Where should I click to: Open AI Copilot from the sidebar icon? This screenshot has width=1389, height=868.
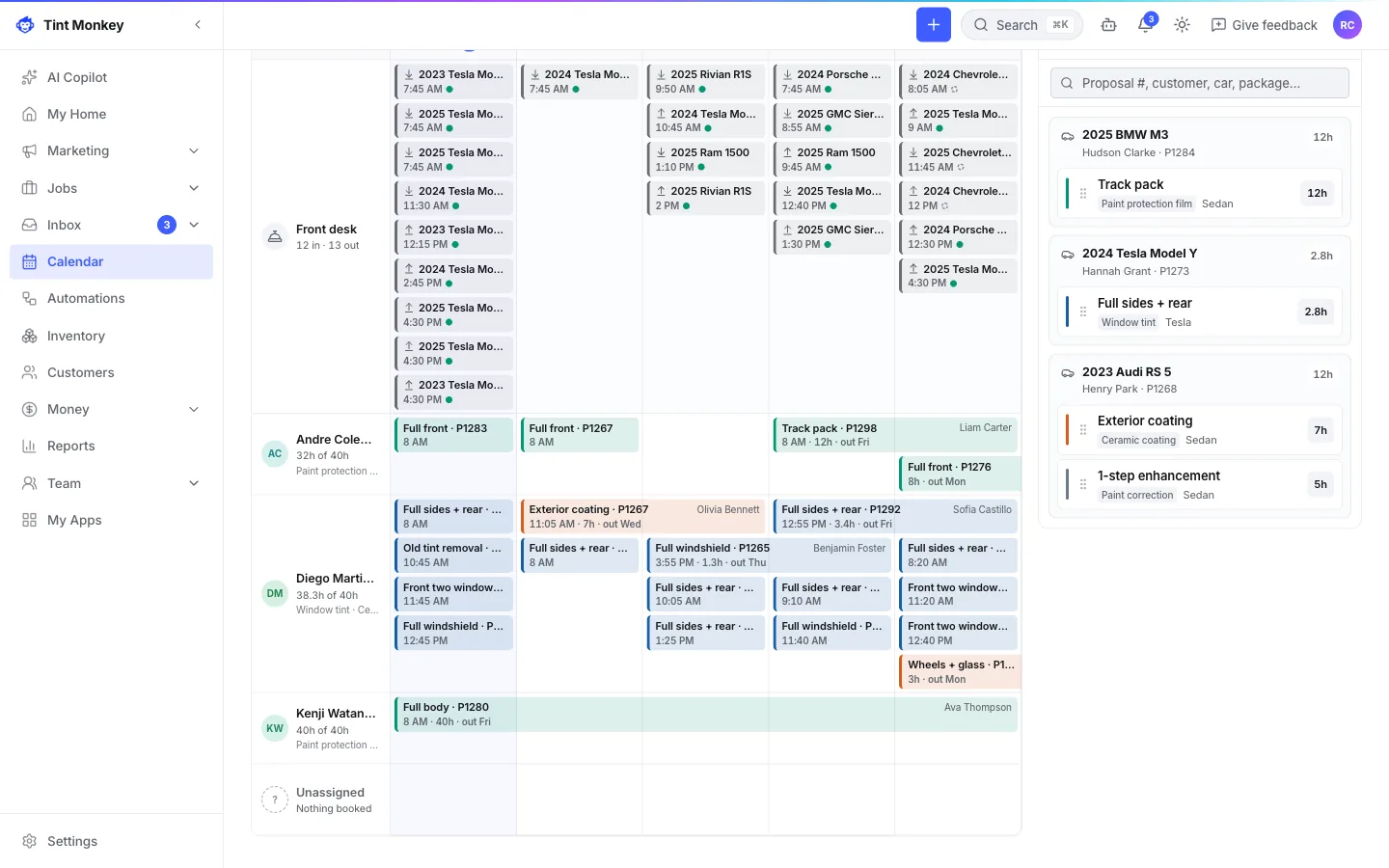tap(29, 77)
